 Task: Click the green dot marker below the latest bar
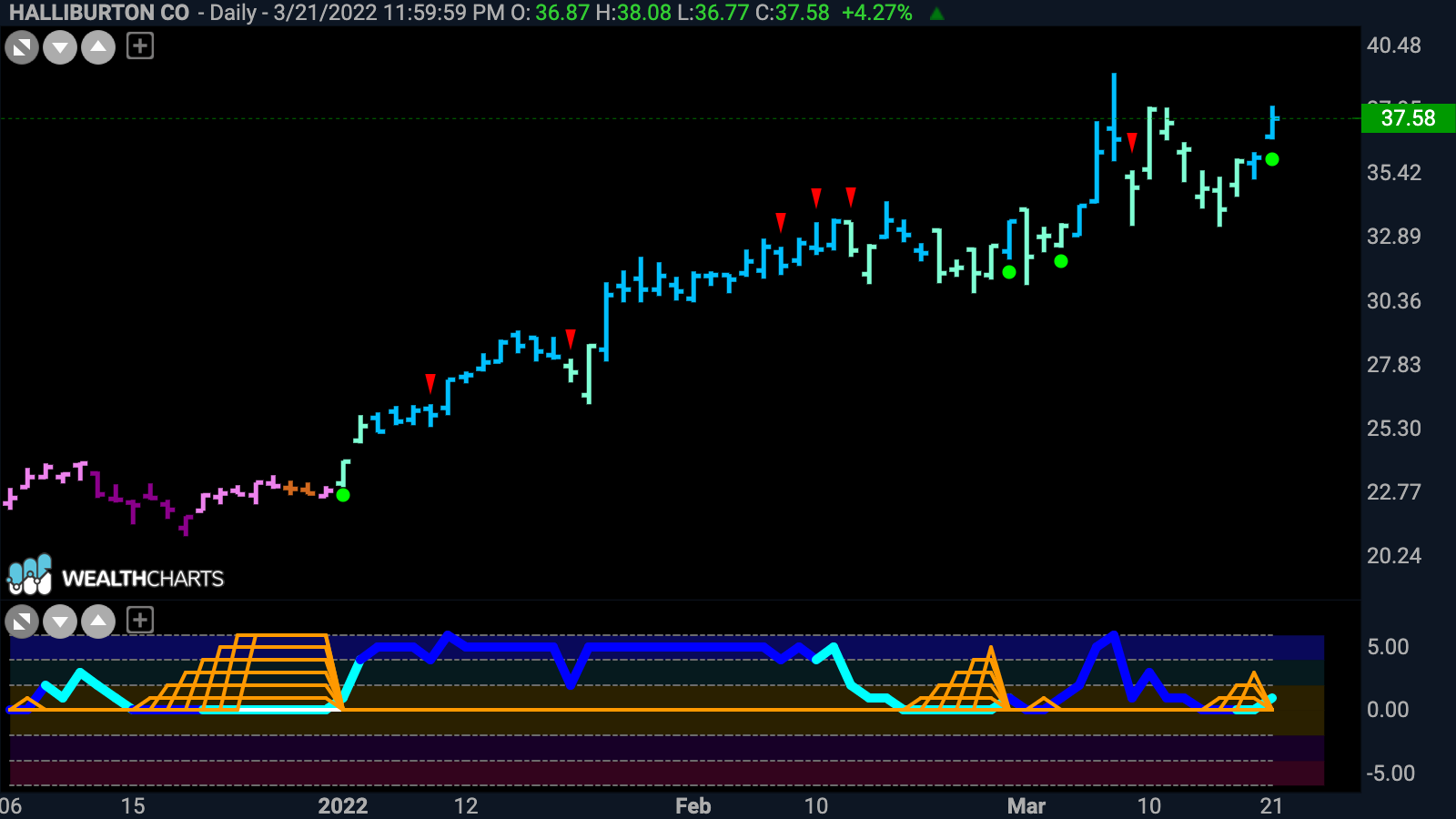click(x=1272, y=159)
